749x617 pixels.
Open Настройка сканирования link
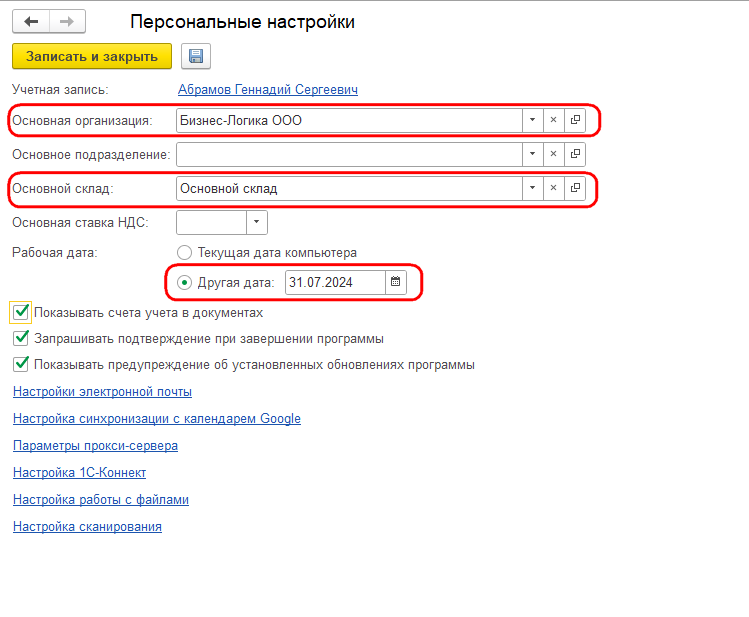87,527
